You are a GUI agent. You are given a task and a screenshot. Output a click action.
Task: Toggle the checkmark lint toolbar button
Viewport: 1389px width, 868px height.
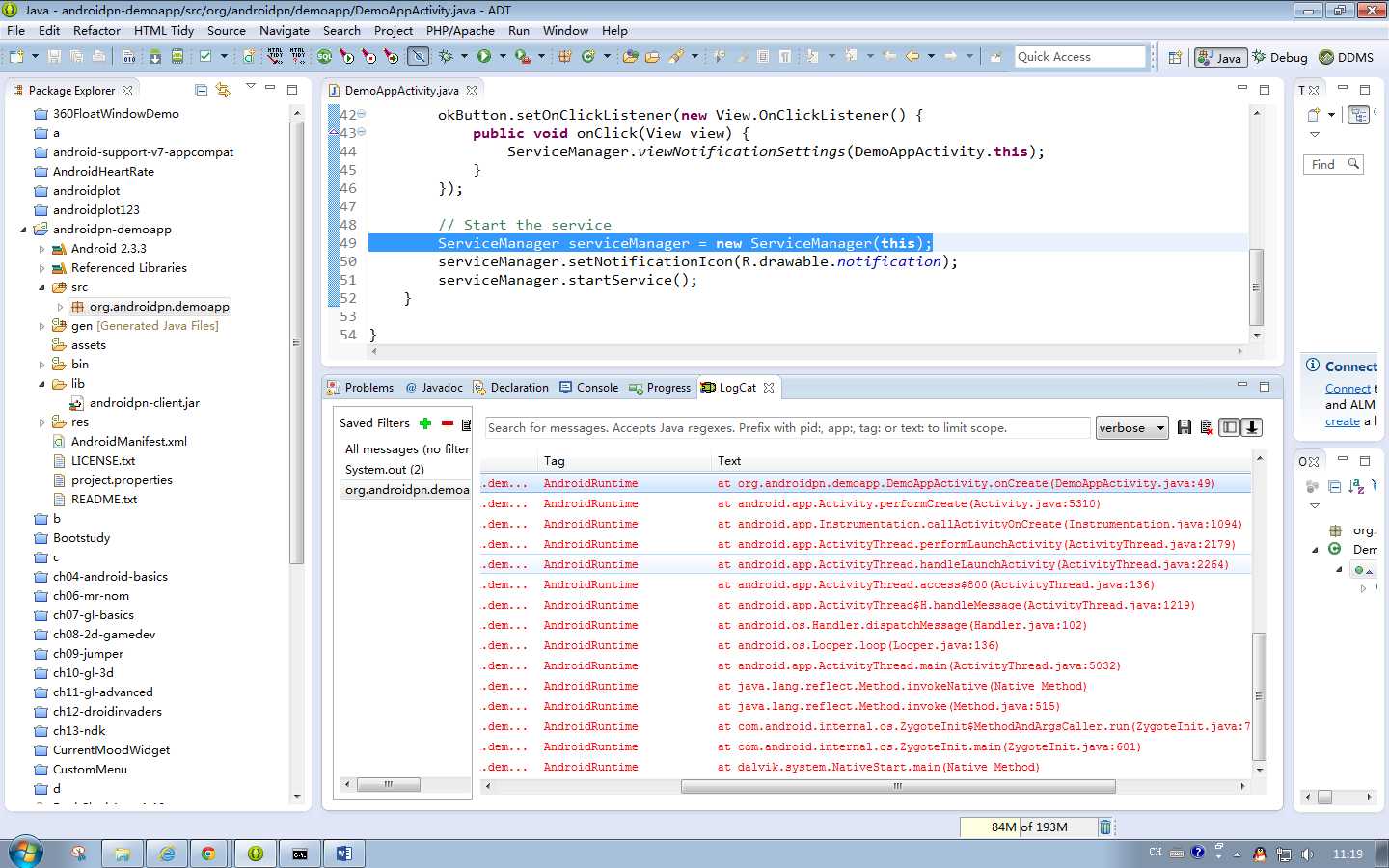tap(205, 57)
